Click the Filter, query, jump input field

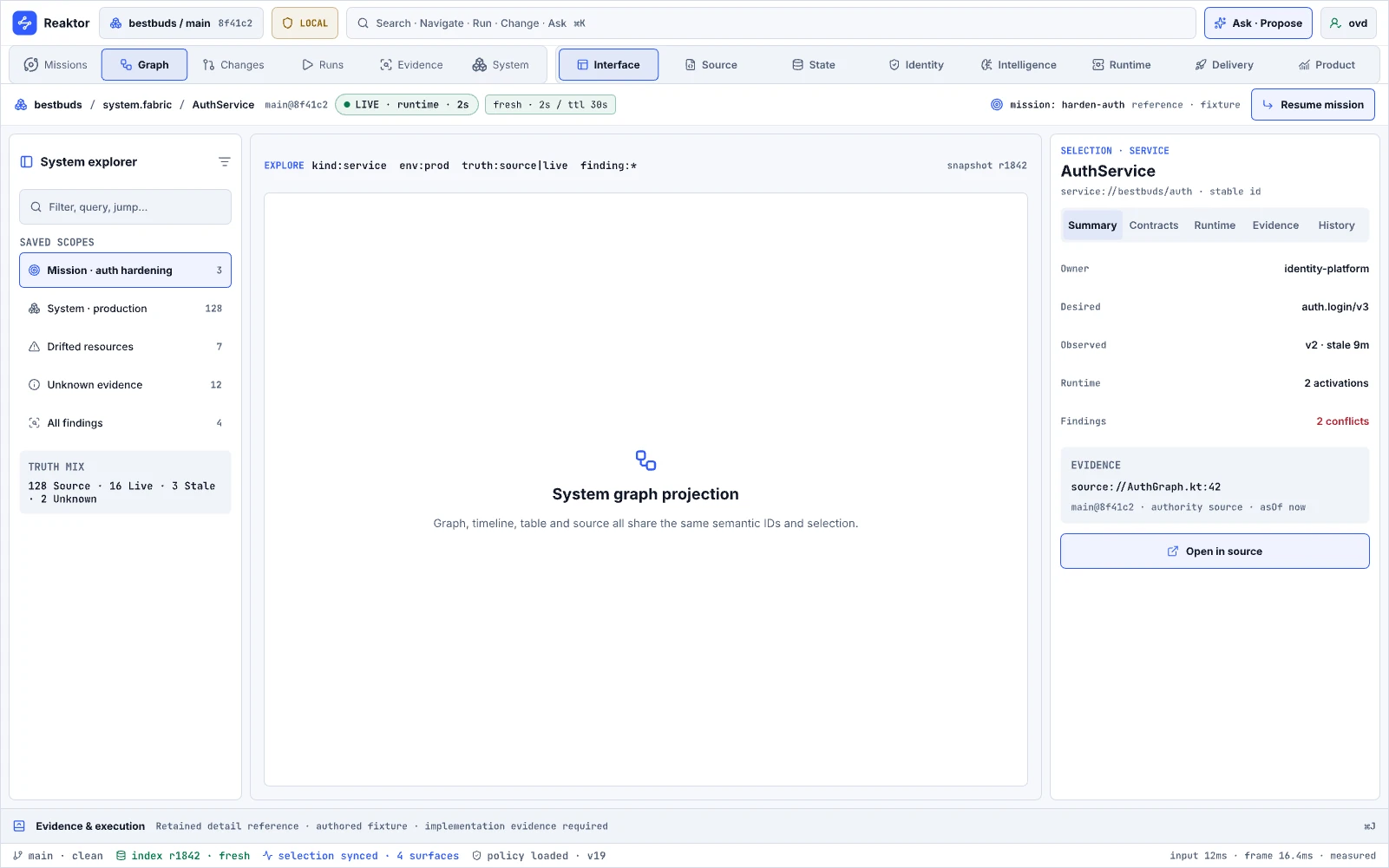pos(125,207)
